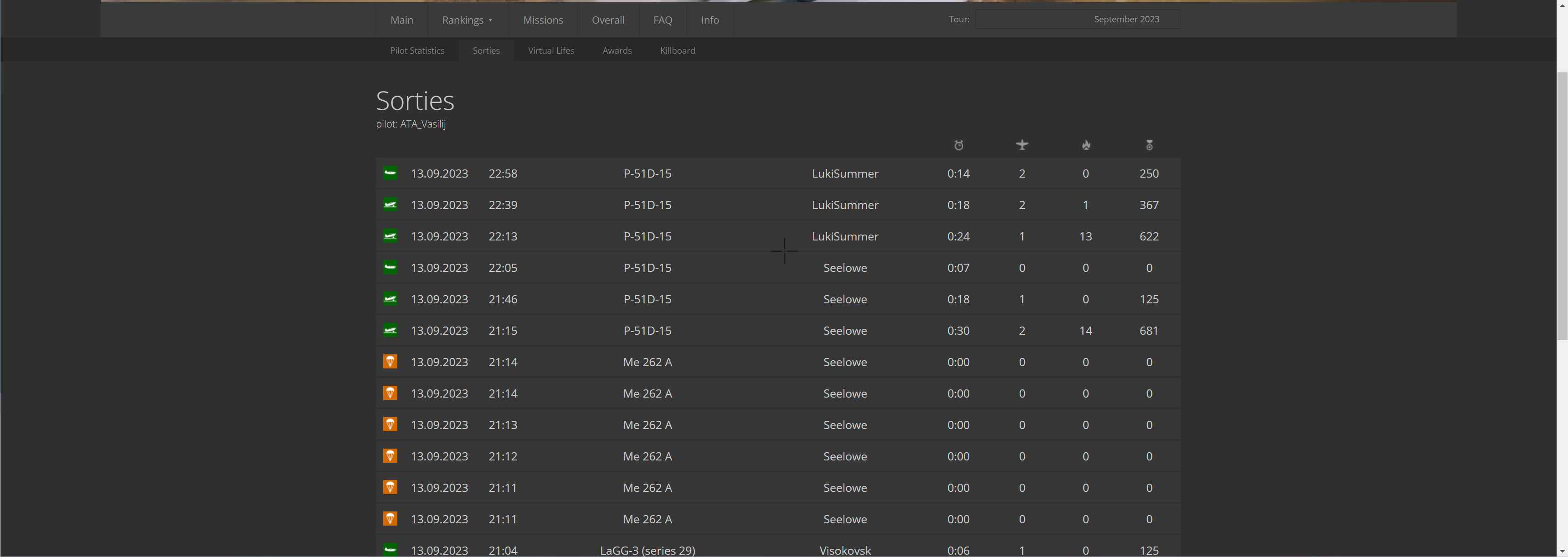This screenshot has height=557, width=1568.
Task: Click the pilot ATA_Vasilij link
Action: pos(422,124)
